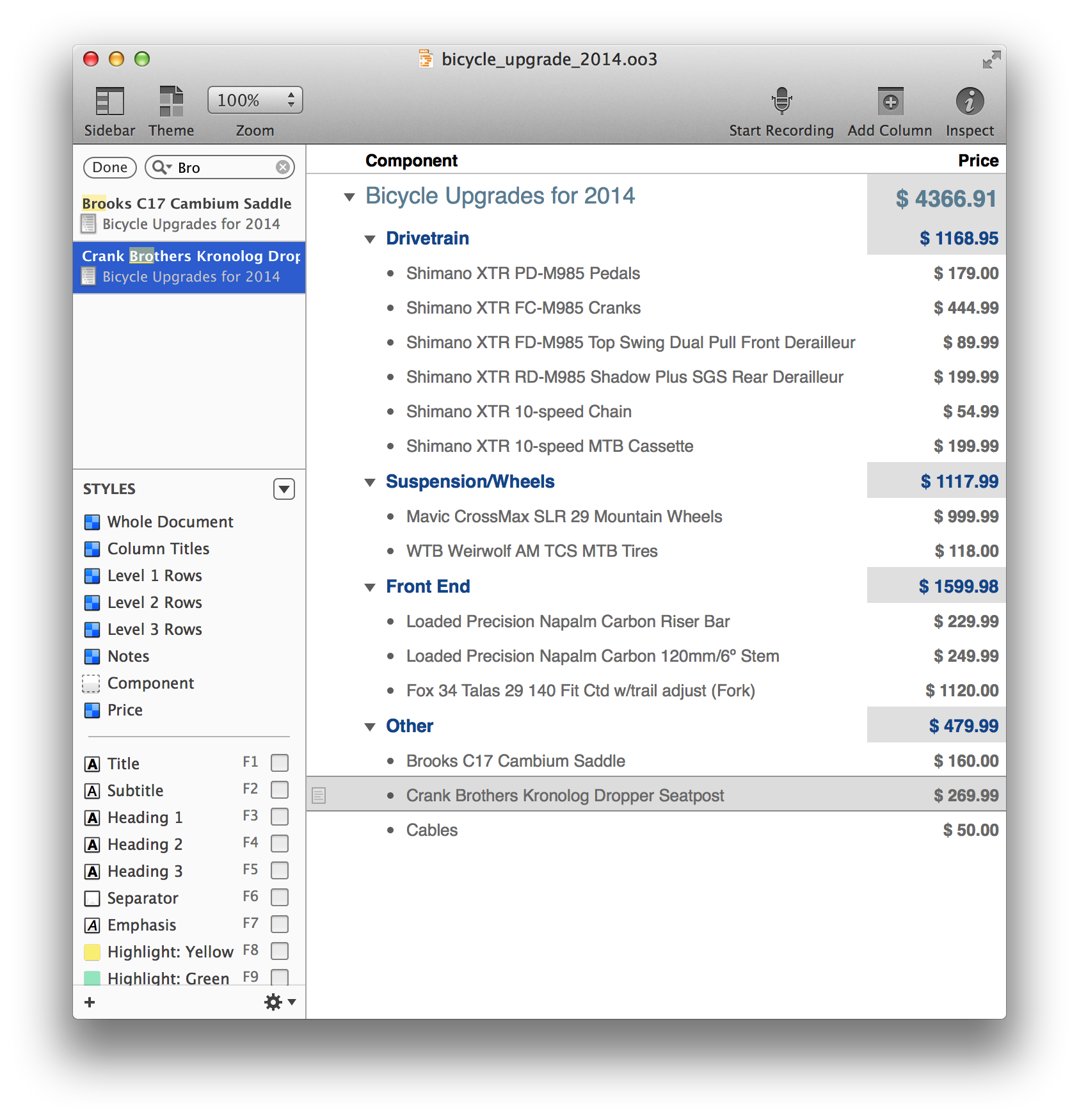
Task: Click the Highlight: Yellow color swatch
Action: pos(92,952)
